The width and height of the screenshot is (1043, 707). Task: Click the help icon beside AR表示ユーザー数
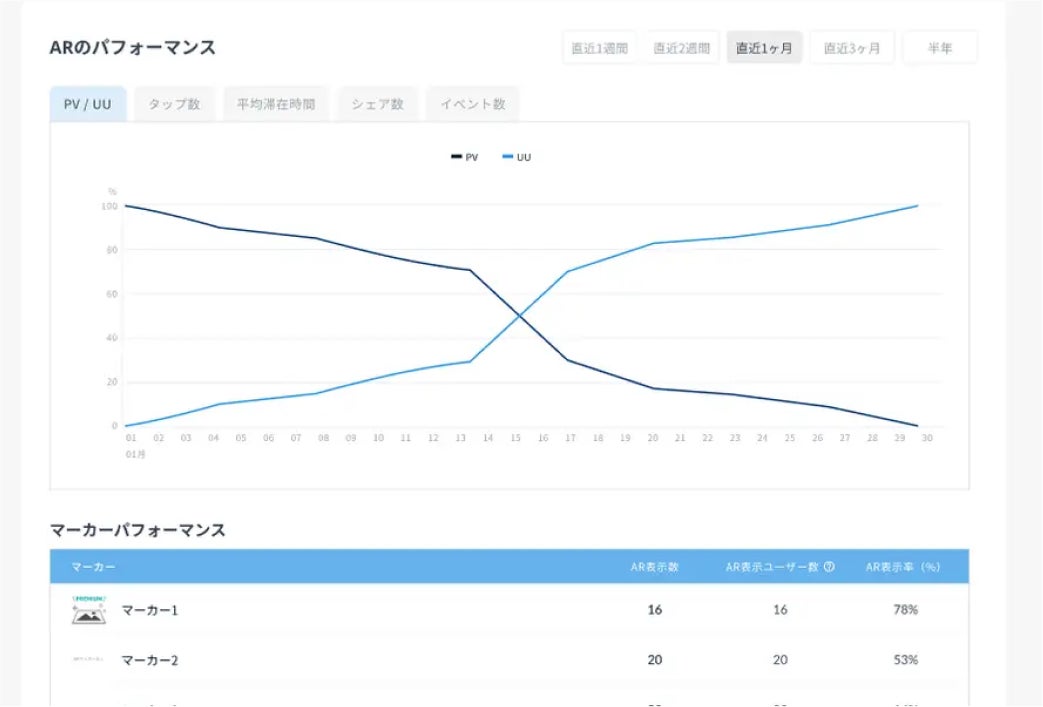click(829, 567)
